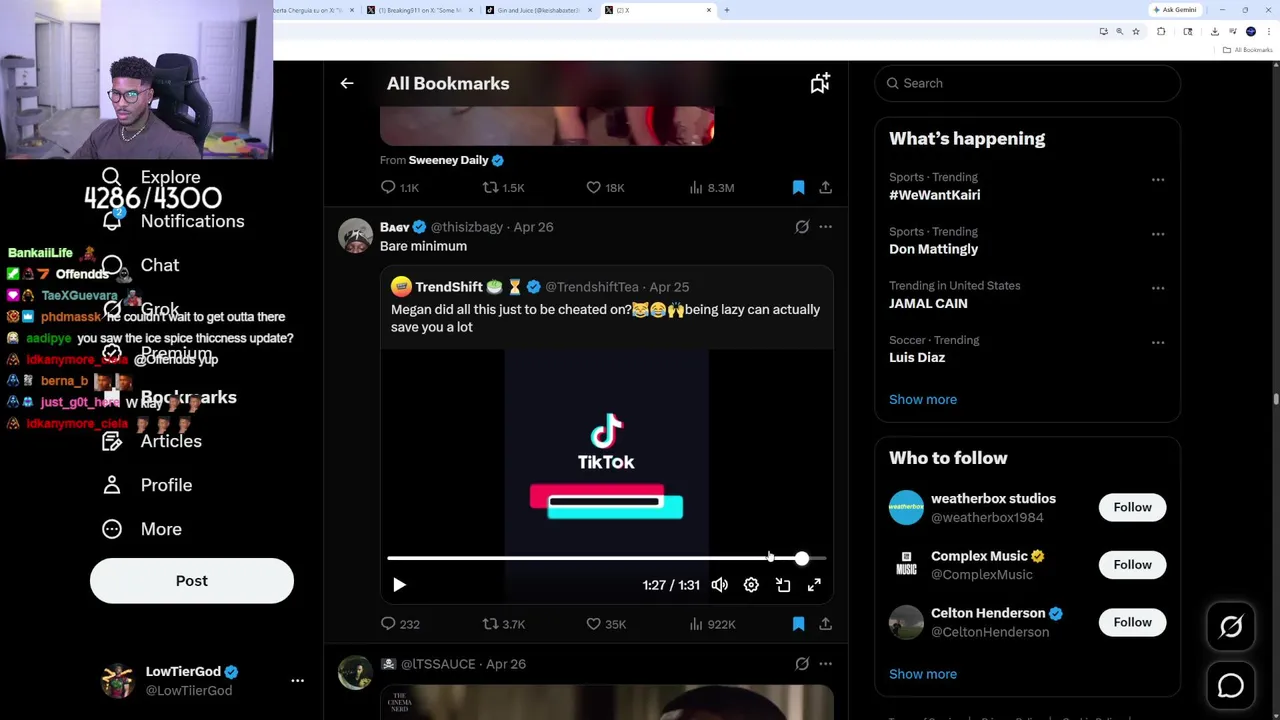
Task: Open Articles in the sidebar
Action: [152, 441]
